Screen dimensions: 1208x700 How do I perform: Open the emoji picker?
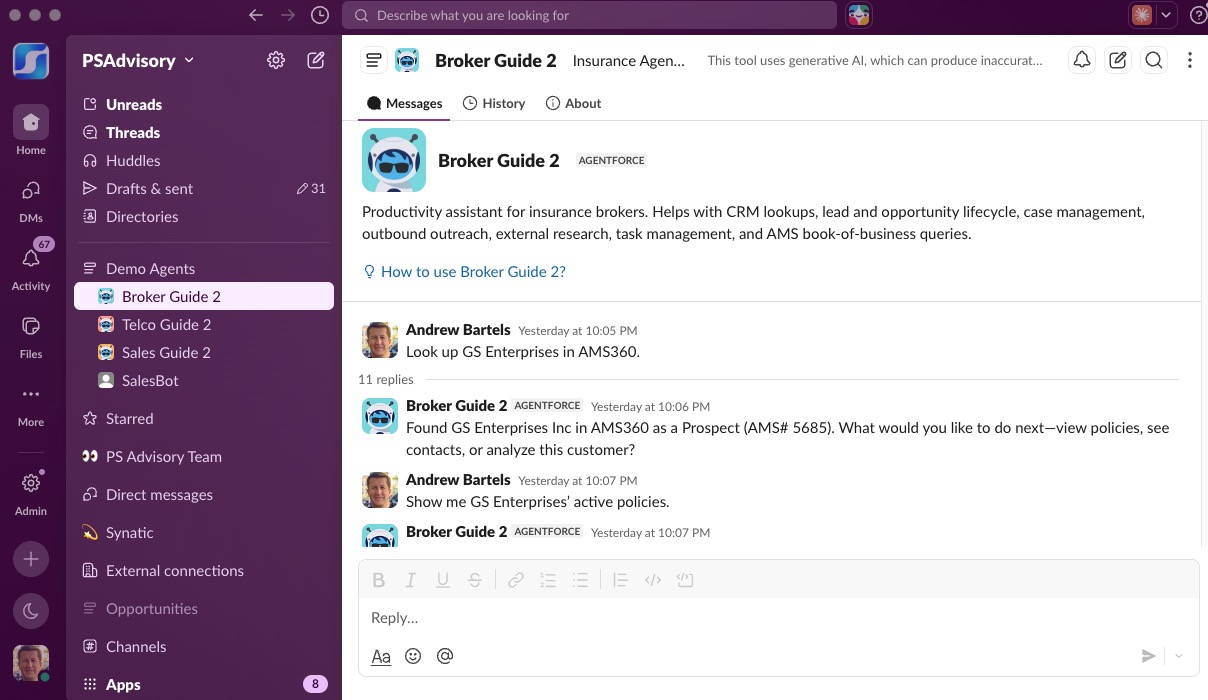point(413,656)
